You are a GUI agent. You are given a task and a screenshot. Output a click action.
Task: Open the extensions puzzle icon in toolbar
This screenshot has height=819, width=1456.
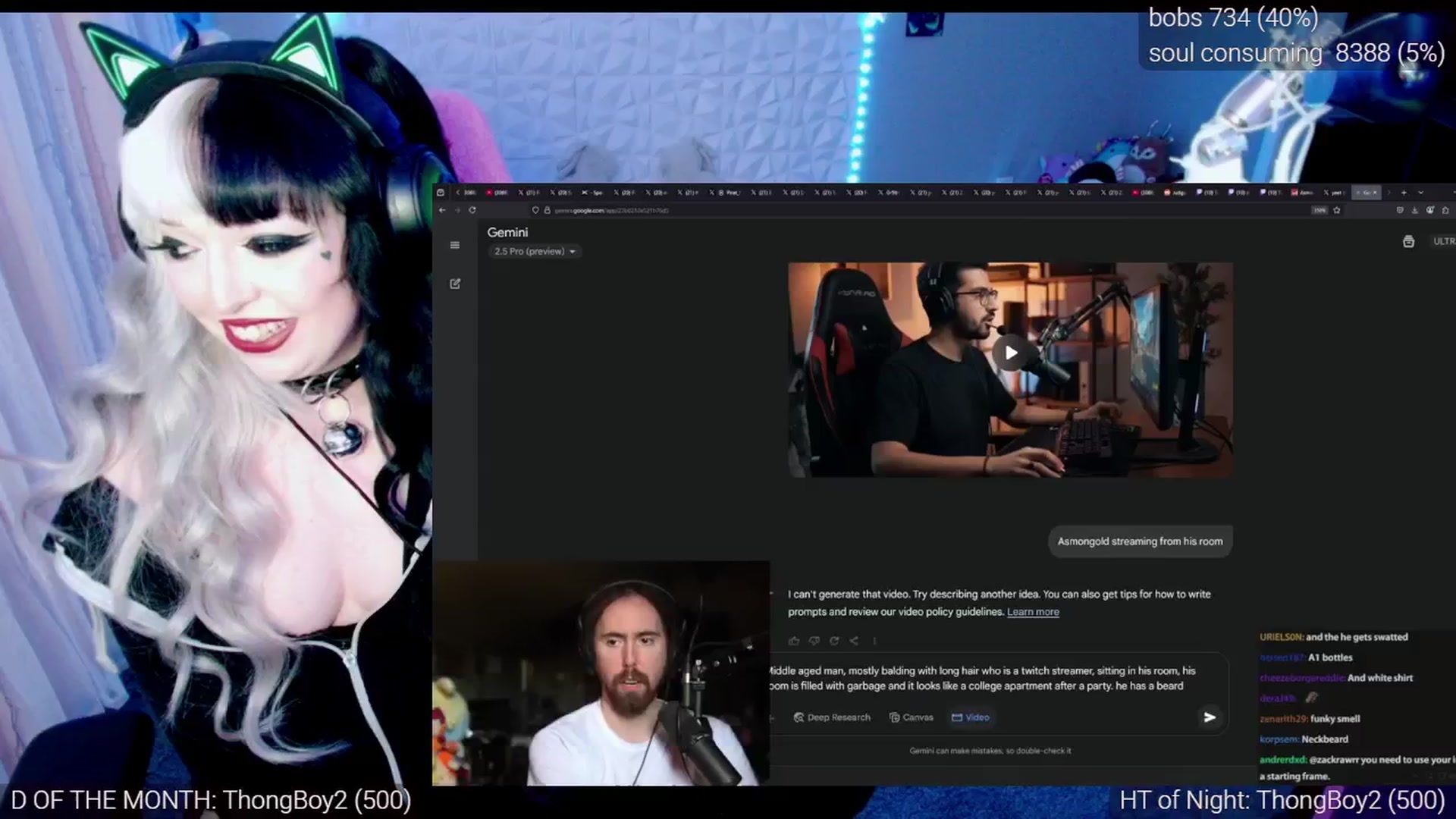click(1445, 210)
